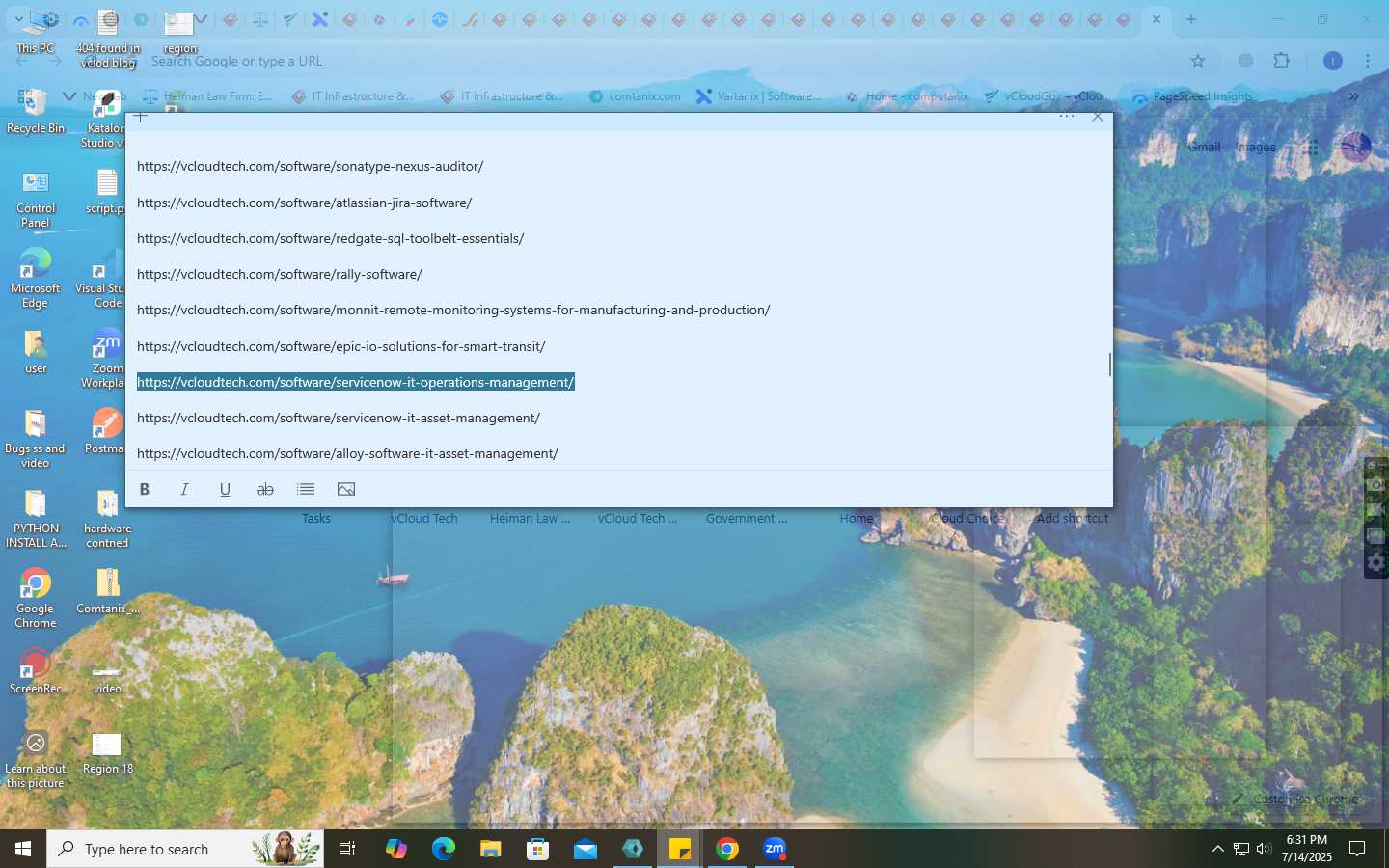Open the Add shortcut tile in Chrome
The height and width of the screenshot is (868, 1389).
(x=1072, y=518)
